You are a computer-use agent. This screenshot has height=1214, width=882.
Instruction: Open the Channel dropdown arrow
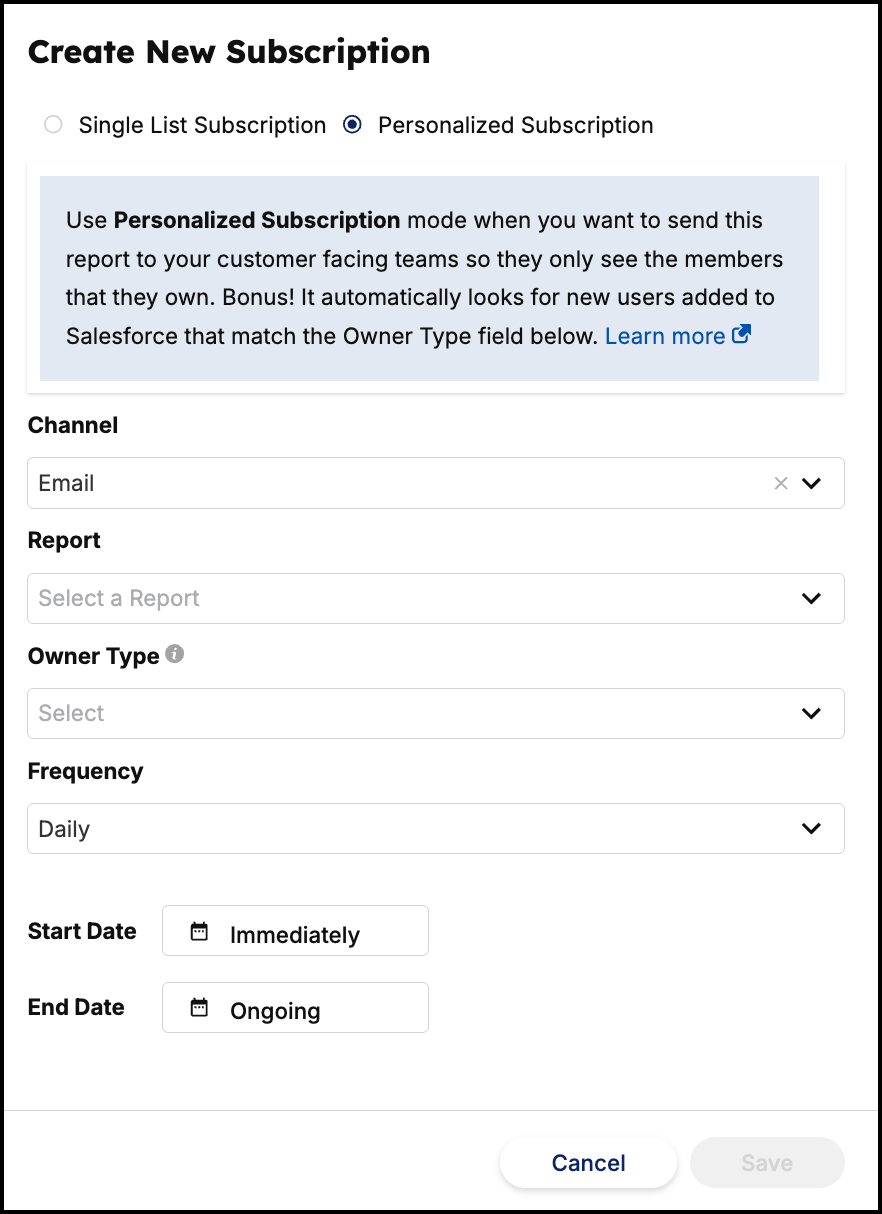(812, 483)
